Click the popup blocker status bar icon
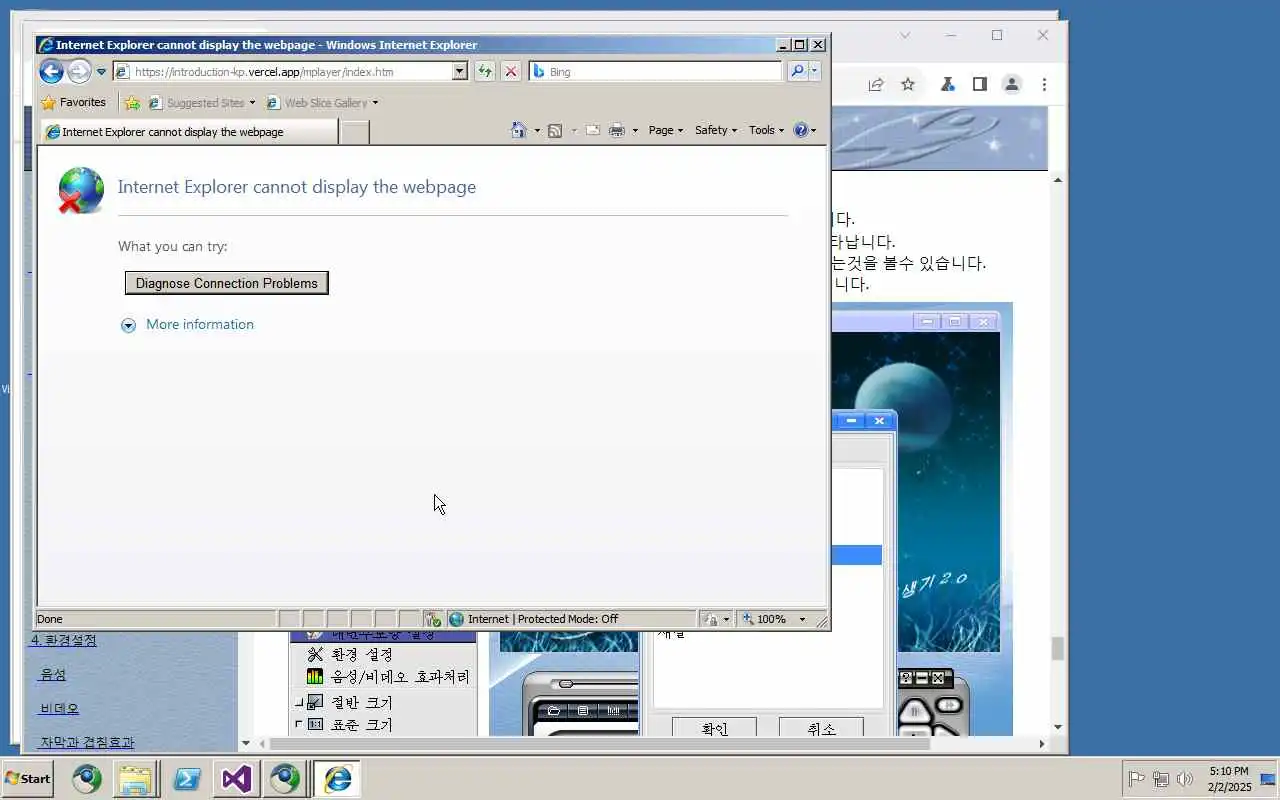 [x=432, y=619]
